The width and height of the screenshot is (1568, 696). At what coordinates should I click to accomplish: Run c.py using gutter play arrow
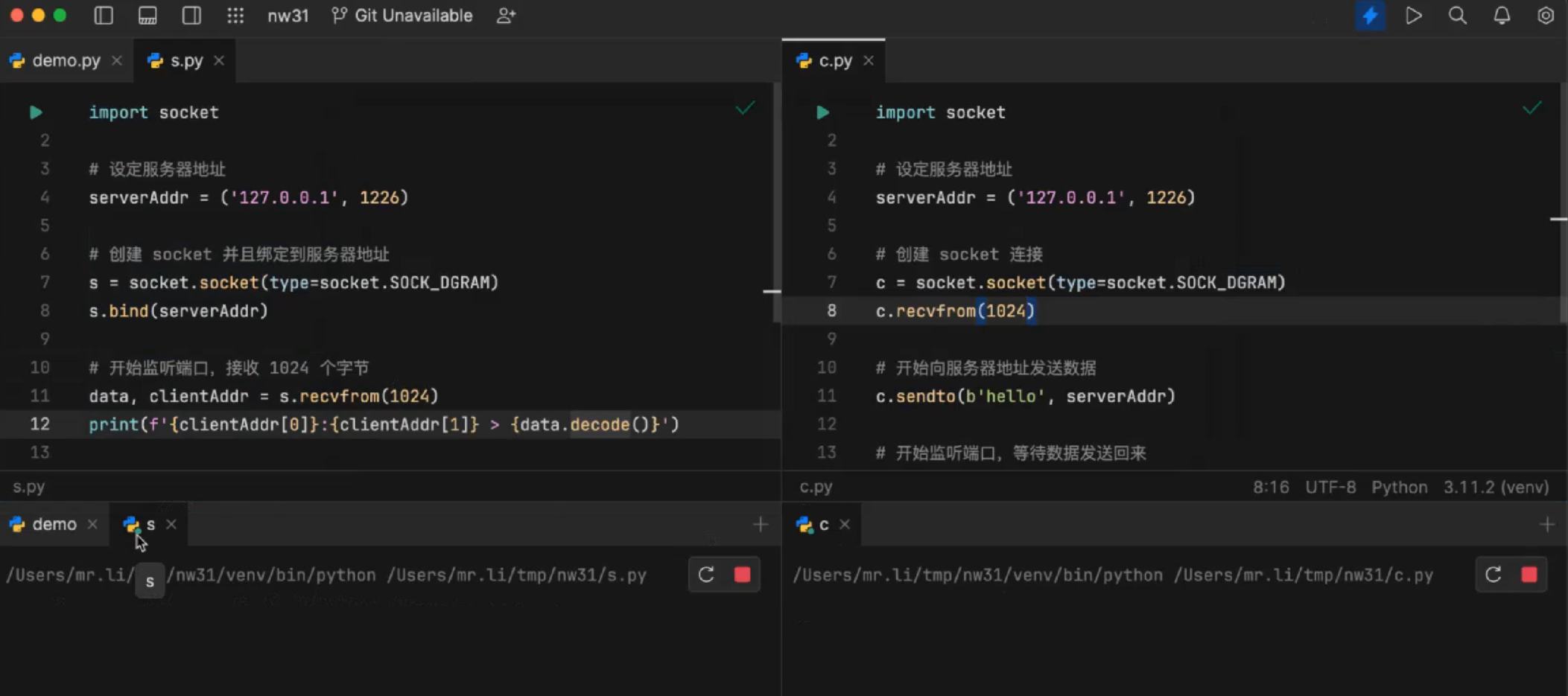(x=822, y=112)
